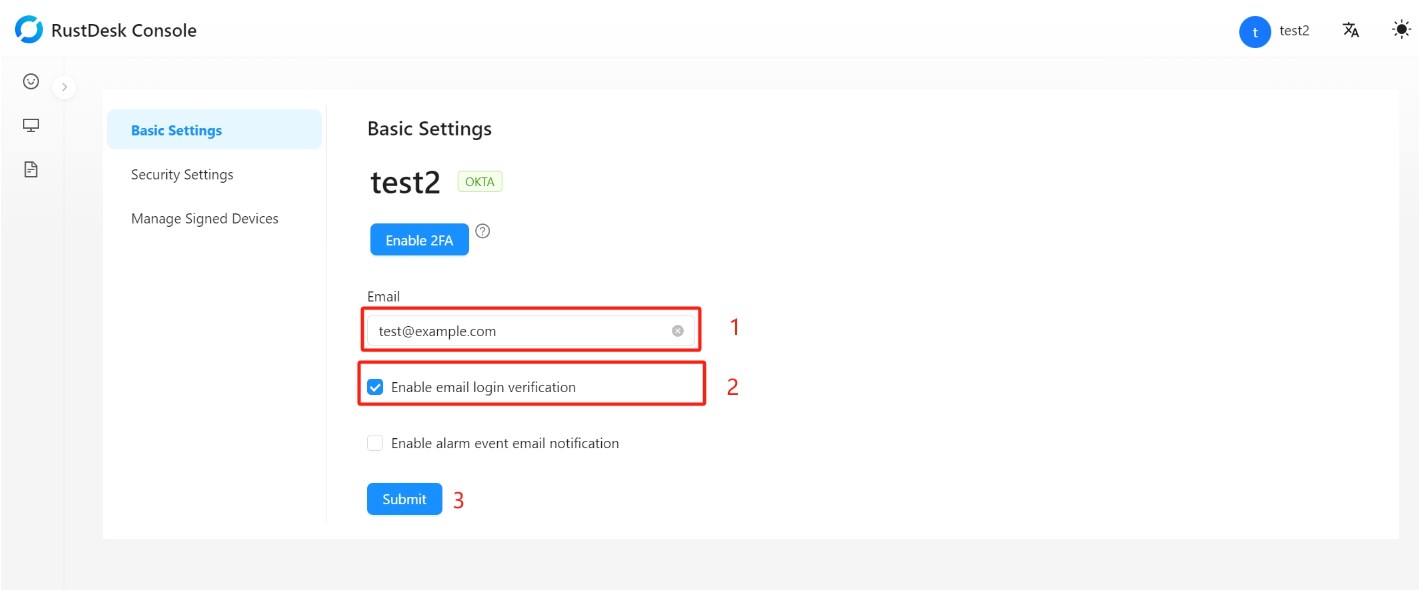
Task: Open the language translation switcher
Action: click(x=1351, y=30)
